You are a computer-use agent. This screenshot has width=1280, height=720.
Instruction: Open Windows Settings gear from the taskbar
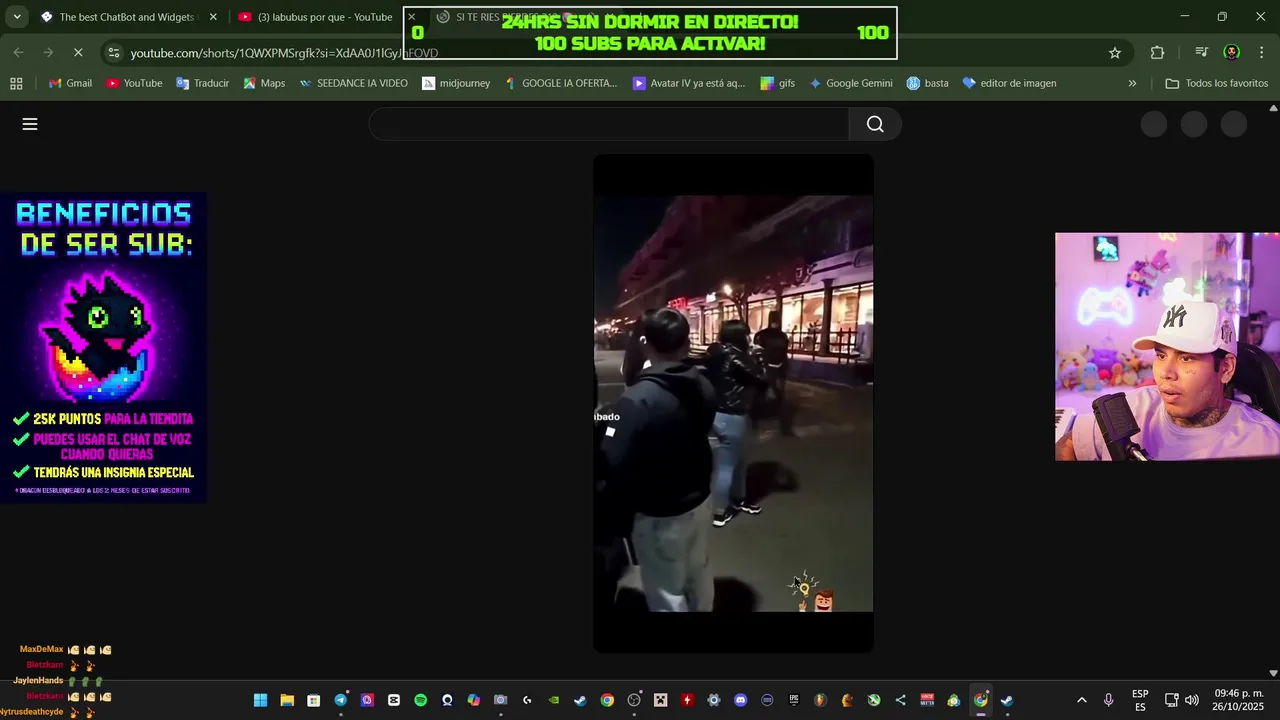coord(714,700)
